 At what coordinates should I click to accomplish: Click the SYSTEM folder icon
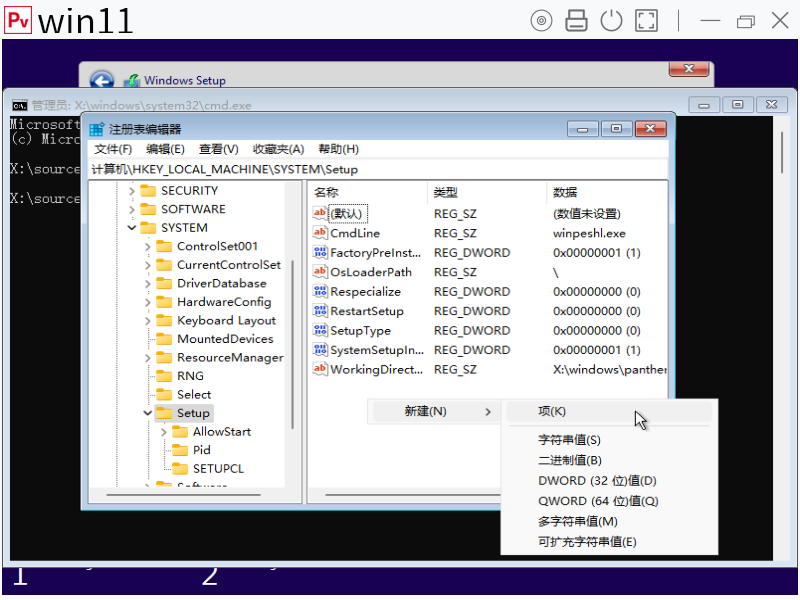[148, 228]
